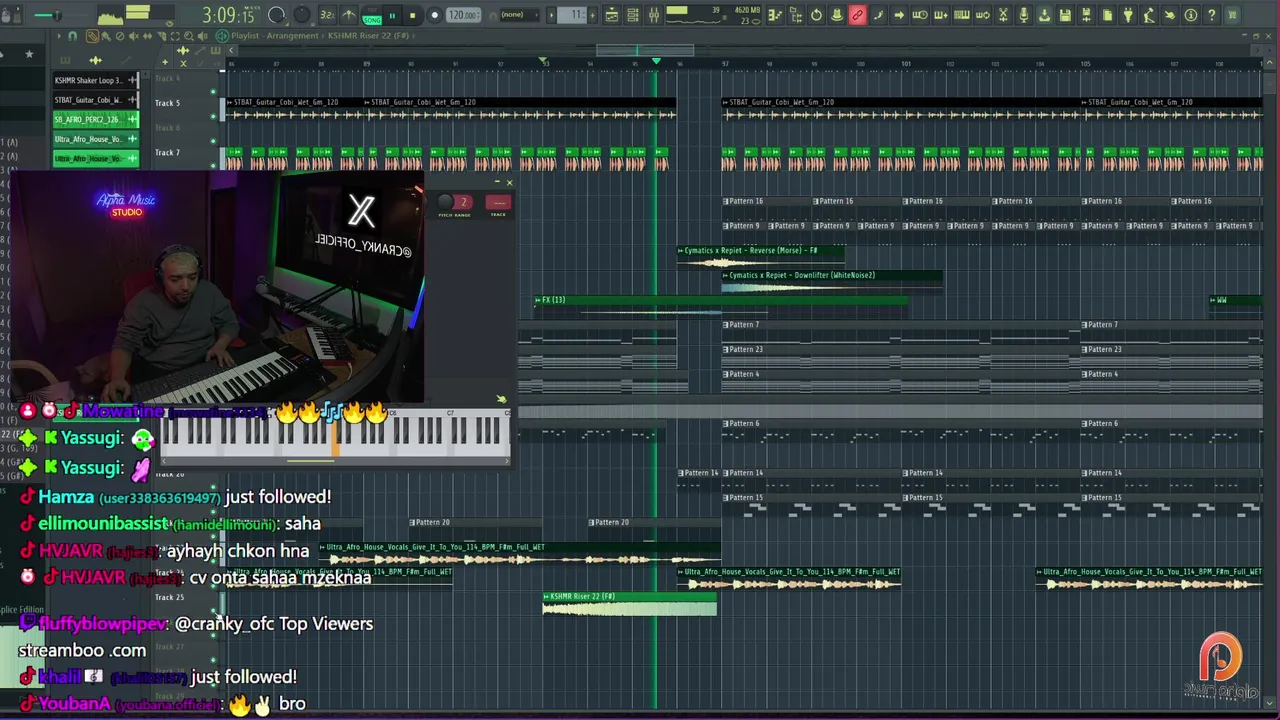The width and height of the screenshot is (1280, 720).
Task: Toggle the magnet snap icon in playlist toolbar
Action: (72, 36)
